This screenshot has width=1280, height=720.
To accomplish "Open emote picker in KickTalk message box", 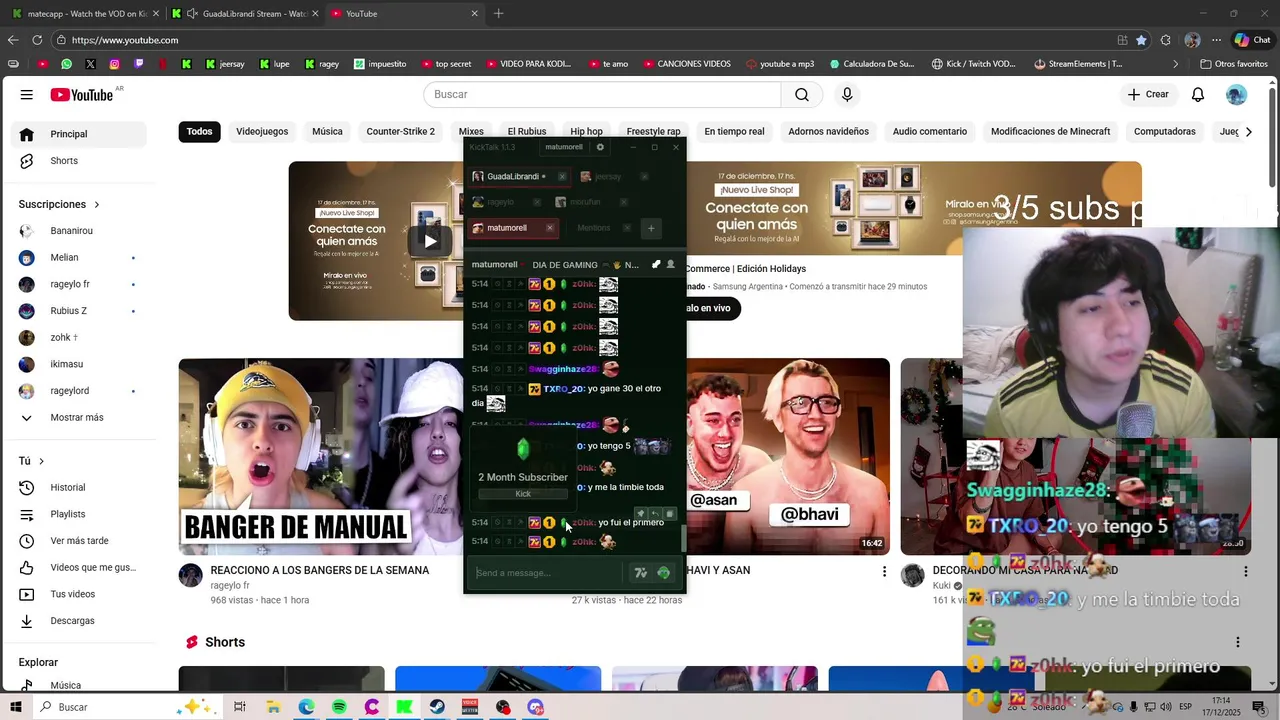I will pyautogui.click(x=663, y=573).
